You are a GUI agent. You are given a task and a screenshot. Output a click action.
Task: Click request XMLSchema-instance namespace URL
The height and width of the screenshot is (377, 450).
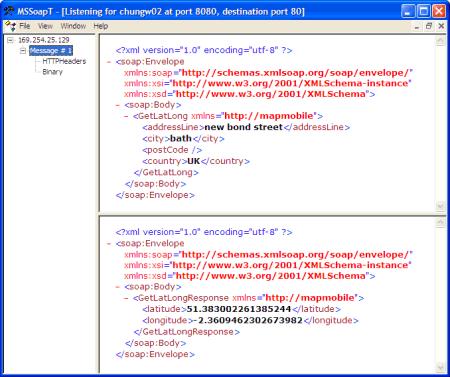(x=291, y=83)
